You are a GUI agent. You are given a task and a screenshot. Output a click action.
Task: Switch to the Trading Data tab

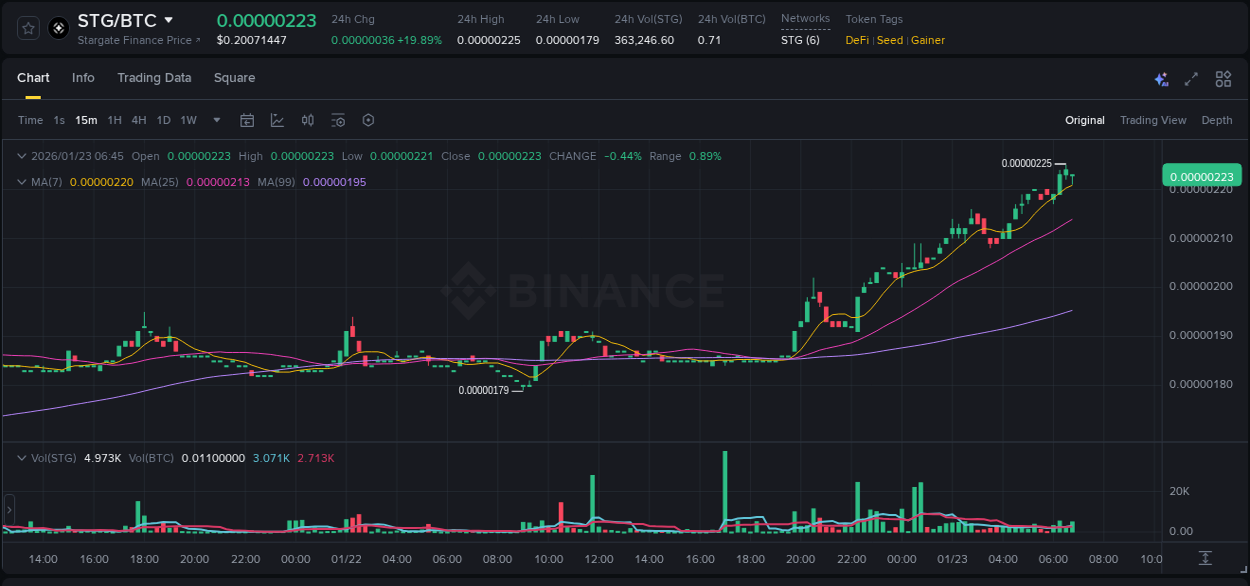(154, 78)
